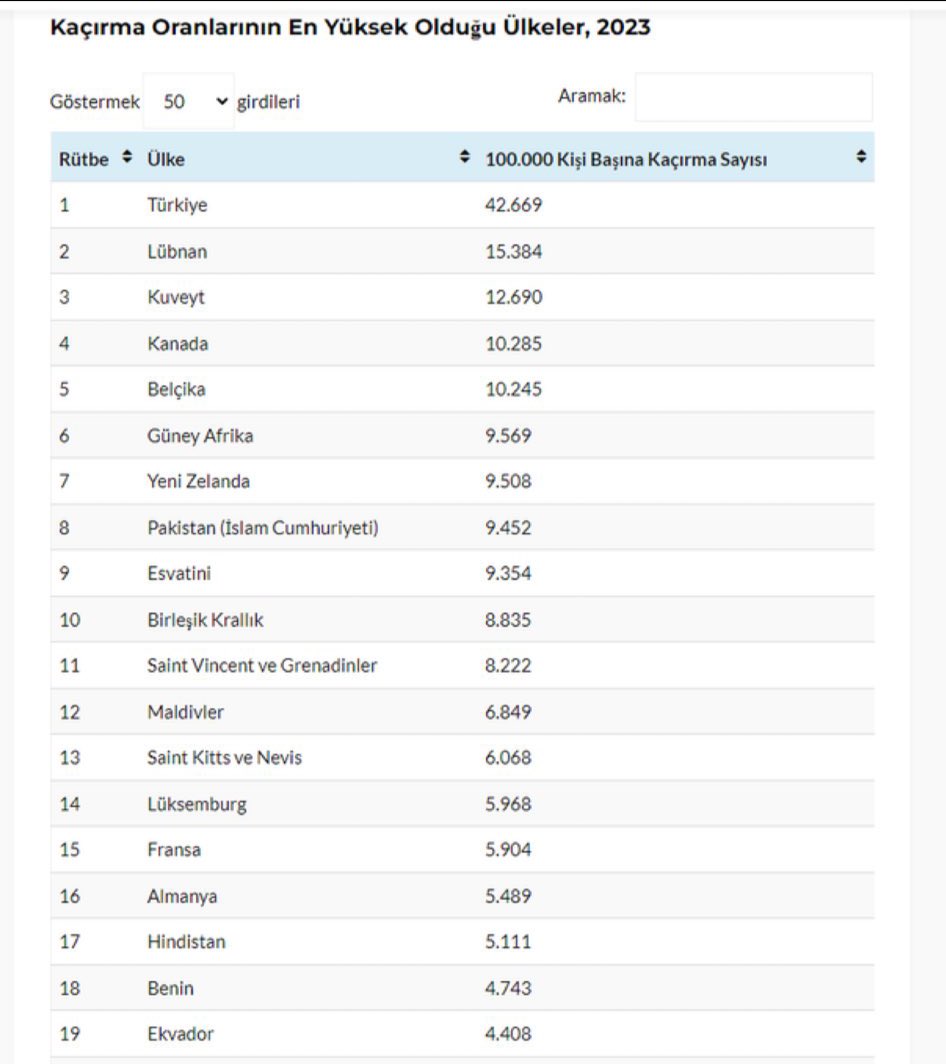Click rank number 1 in Türkiye row
This screenshot has width=946, height=1064.
64,205
